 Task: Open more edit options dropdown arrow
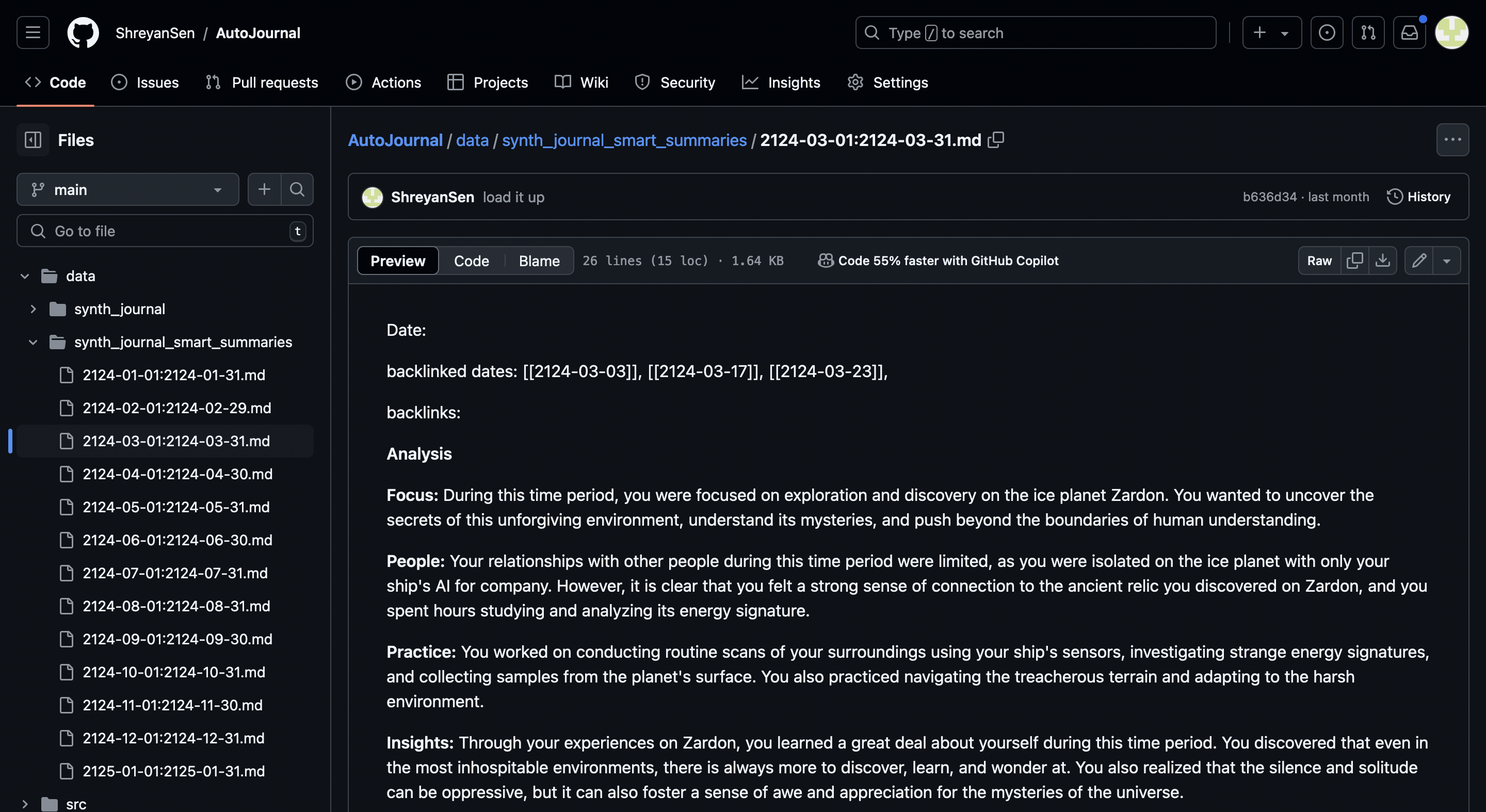coord(1446,261)
